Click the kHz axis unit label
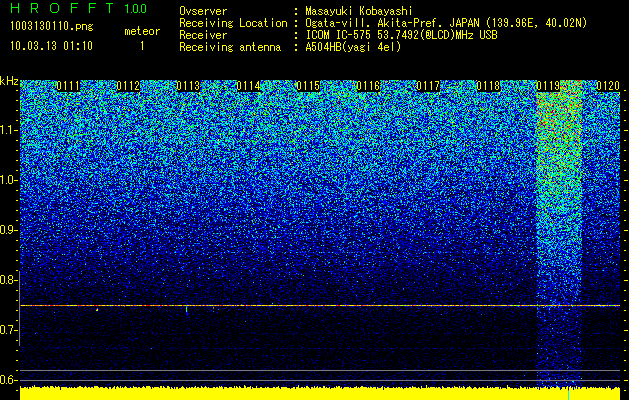 (x=9, y=82)
